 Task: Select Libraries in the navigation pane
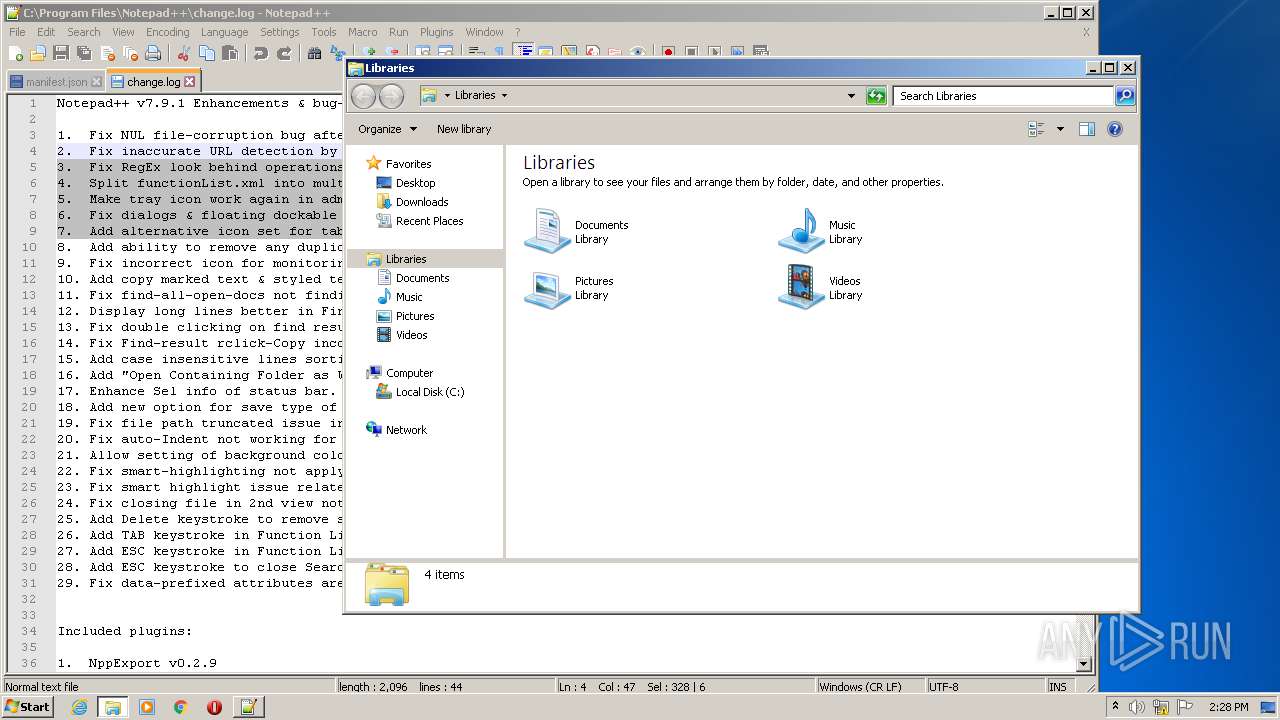tap(406, 259)
